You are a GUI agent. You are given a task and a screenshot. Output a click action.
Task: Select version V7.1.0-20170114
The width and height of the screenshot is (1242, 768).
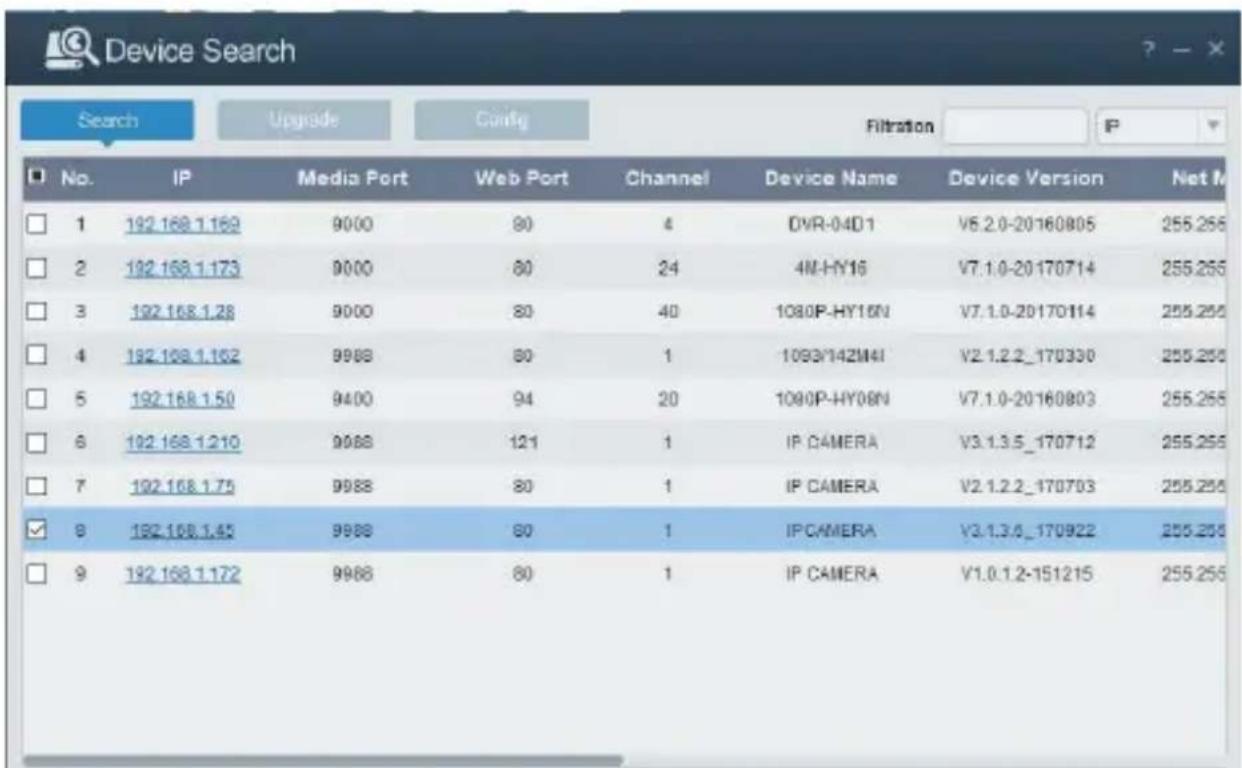pyautogui.click(x=1026, y=313)
